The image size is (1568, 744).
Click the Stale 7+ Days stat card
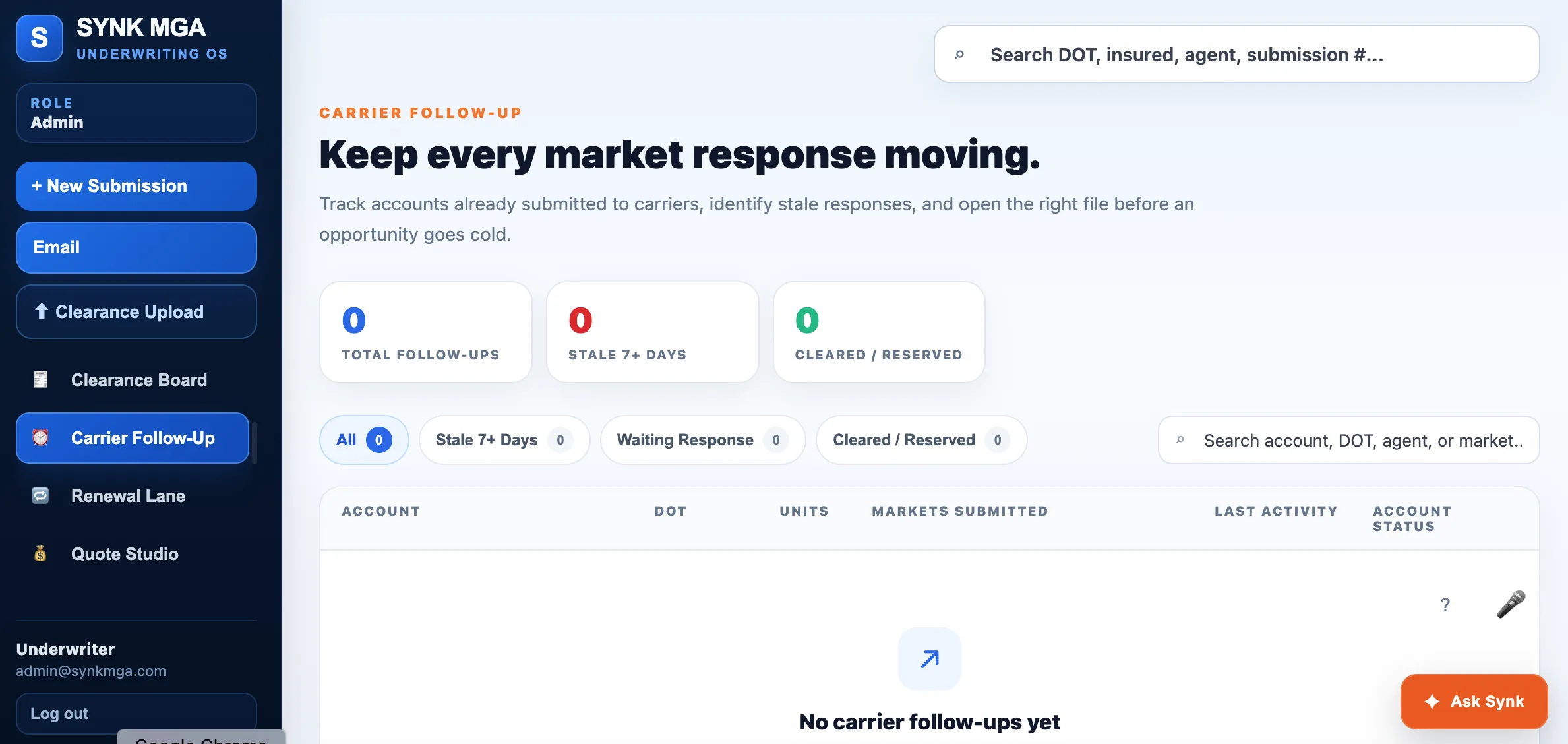click(653, 332)
